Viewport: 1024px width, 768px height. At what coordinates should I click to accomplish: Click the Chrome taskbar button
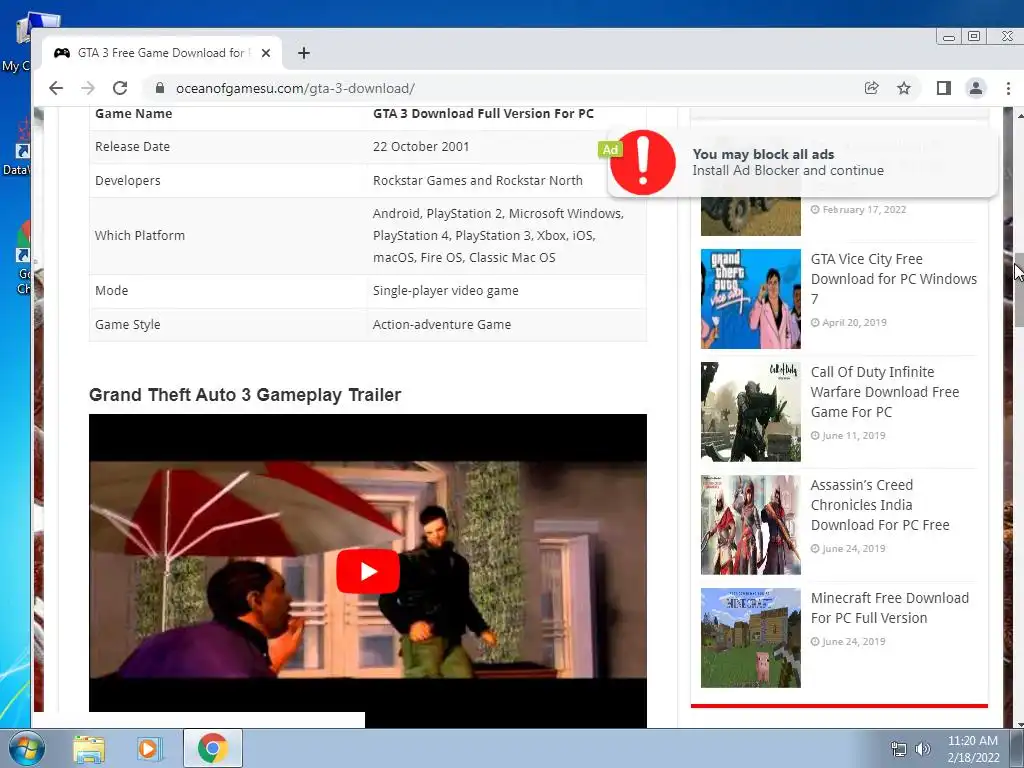[x=213, y=748]
